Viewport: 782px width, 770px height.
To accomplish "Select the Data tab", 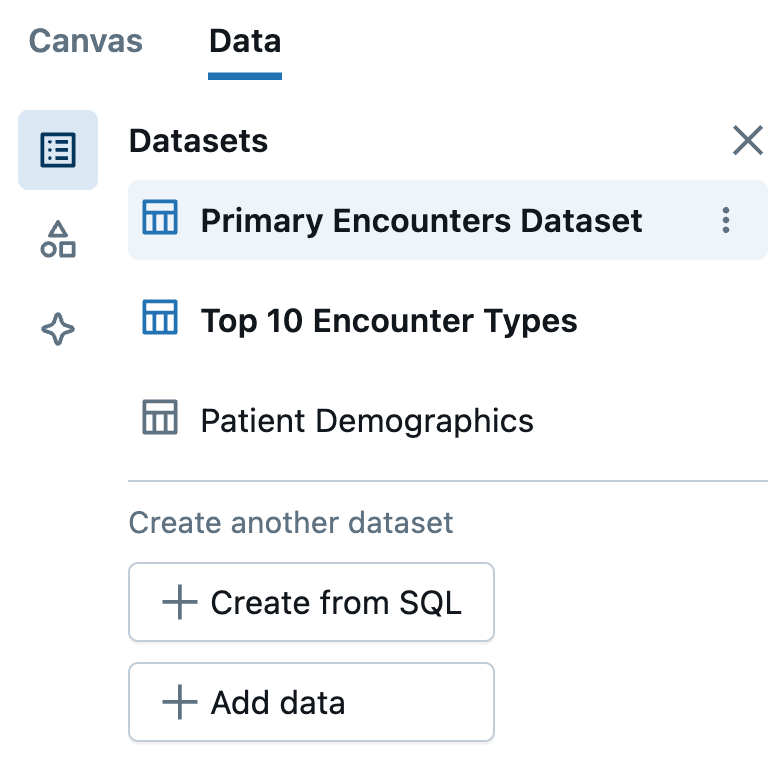I will pyautogui.click(x=245, y=42).
